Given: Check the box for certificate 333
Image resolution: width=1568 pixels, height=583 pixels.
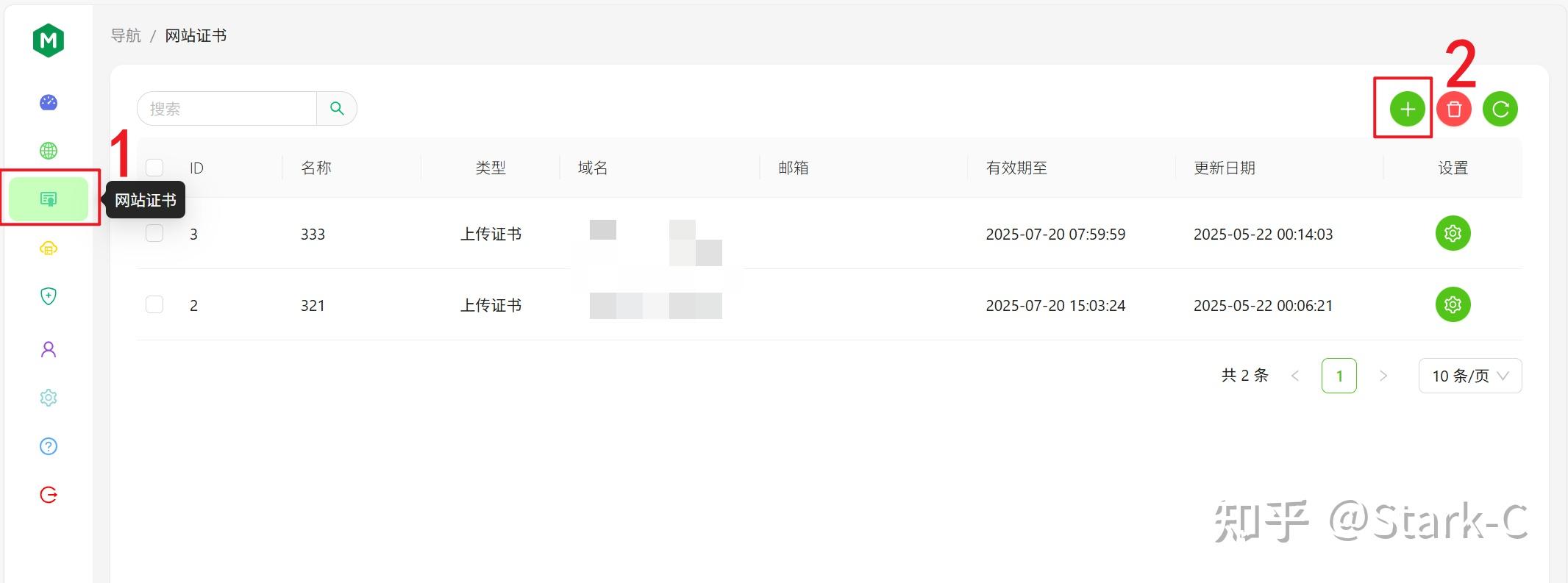Looking at the screenshot, I should [154, 234].
